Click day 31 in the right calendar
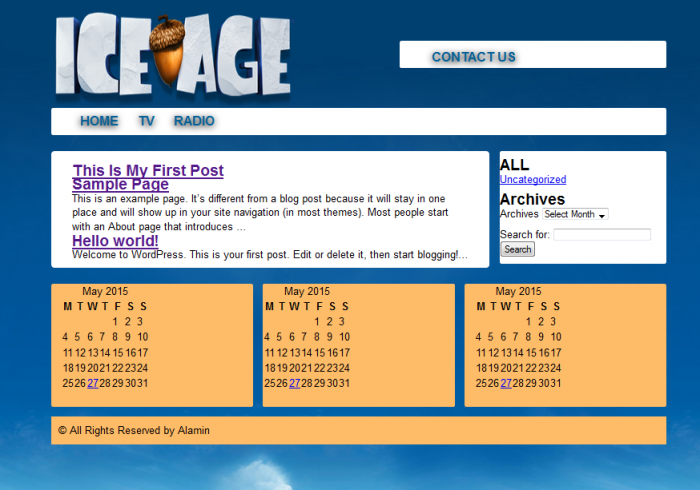Viewport: 700px width, 490px height. click(555, 383)
